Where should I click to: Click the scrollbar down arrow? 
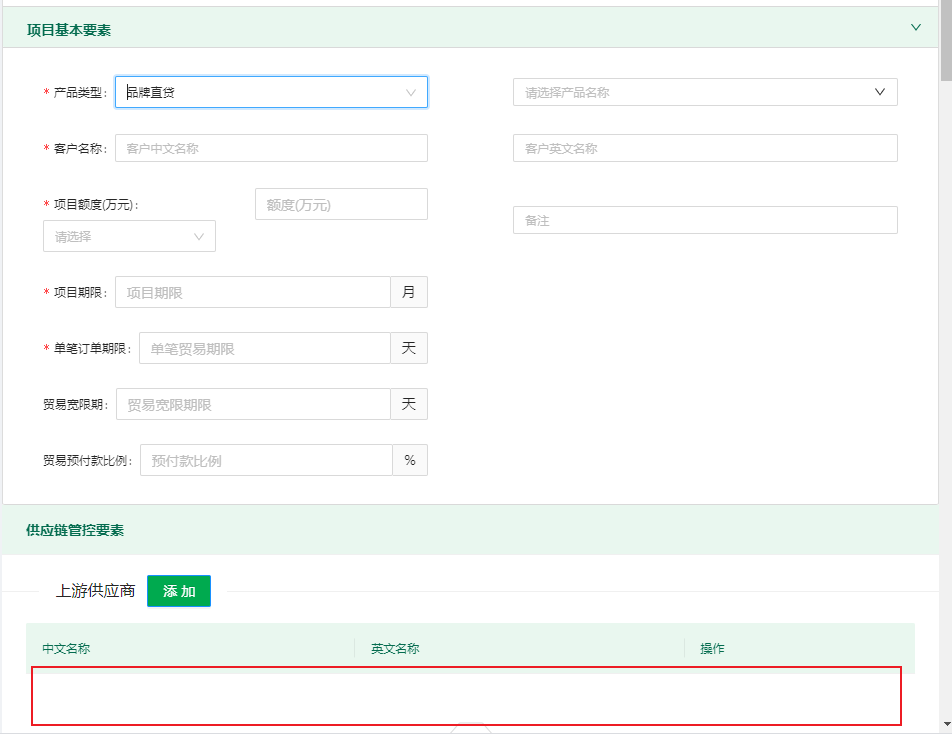(947, 724)
